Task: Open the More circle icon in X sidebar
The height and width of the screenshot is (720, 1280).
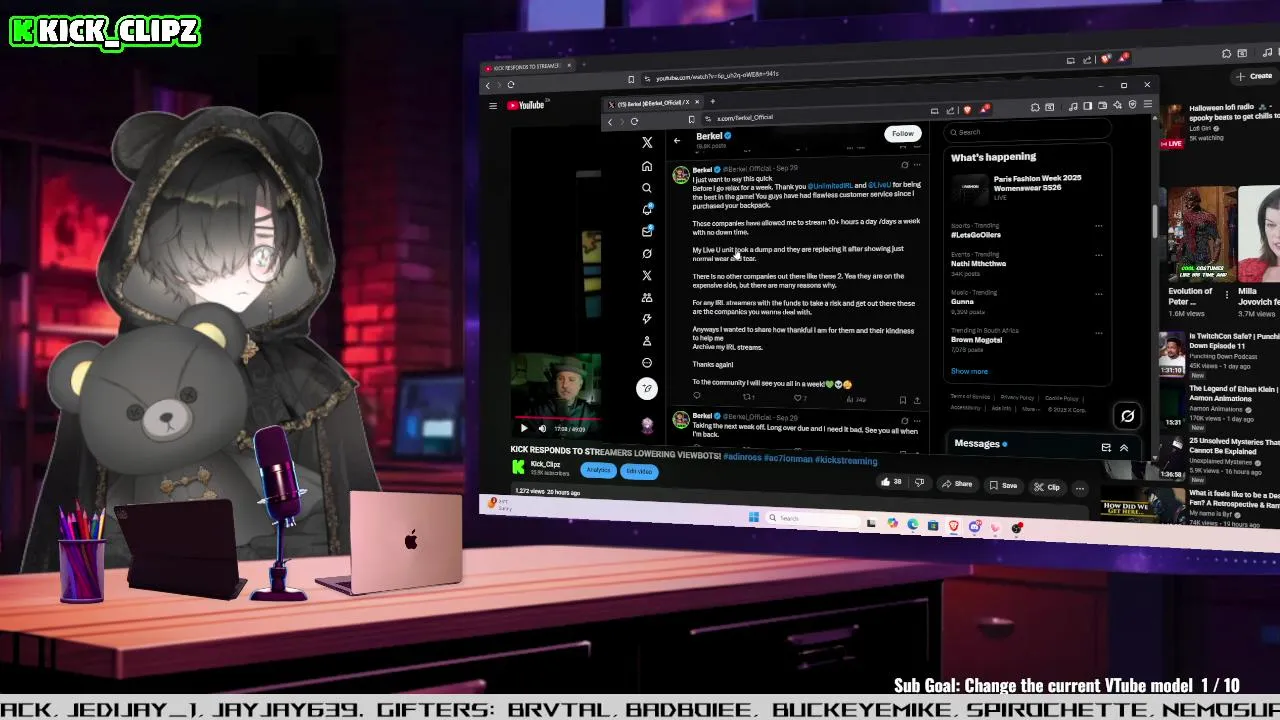Action: [x=647, y=363]
